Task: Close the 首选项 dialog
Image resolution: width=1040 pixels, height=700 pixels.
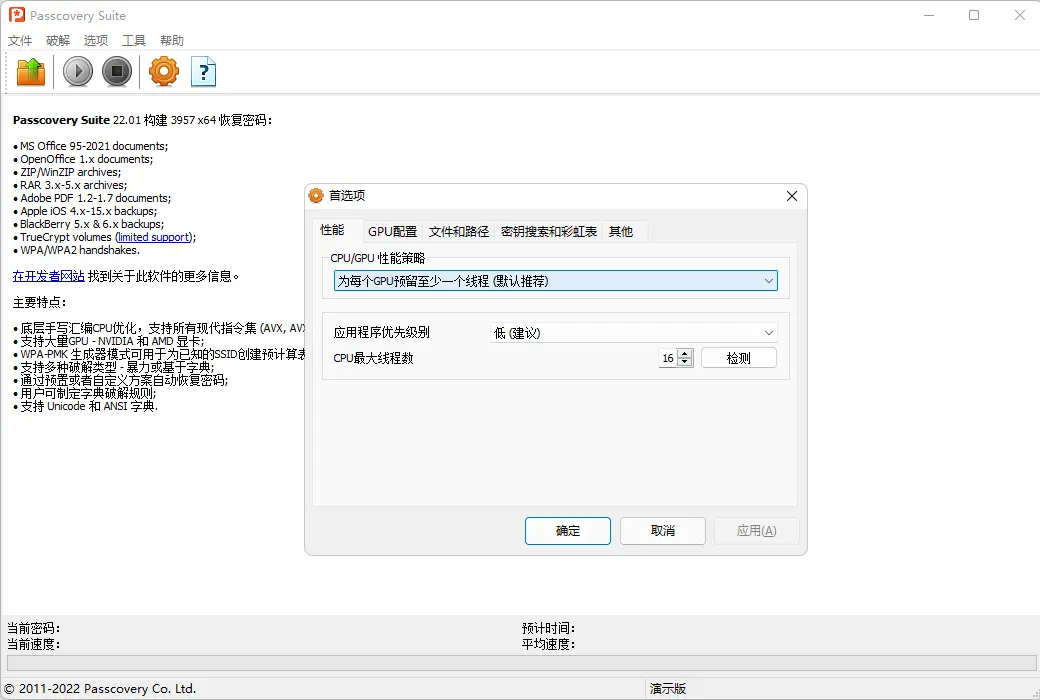Action: [792, 196]
